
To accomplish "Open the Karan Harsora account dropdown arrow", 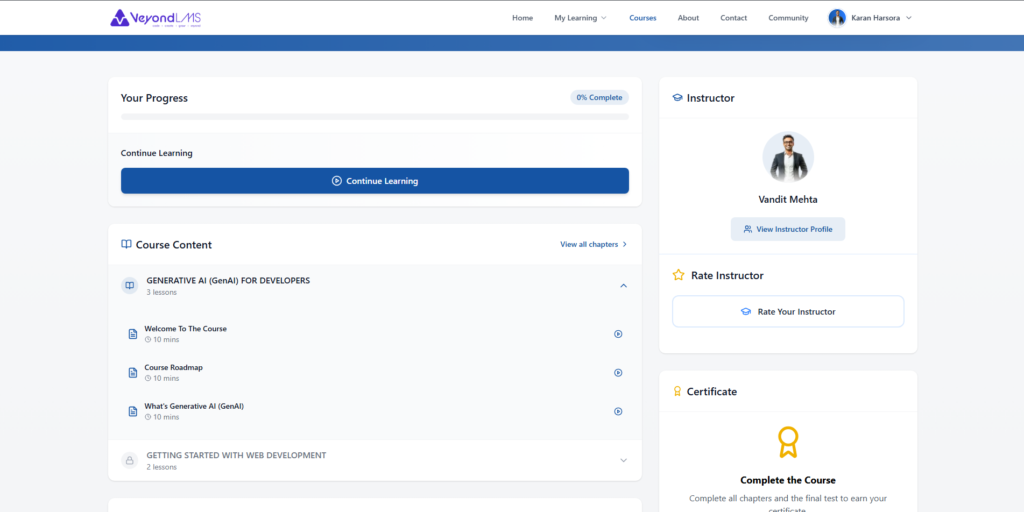I will [x=909, y=18].
